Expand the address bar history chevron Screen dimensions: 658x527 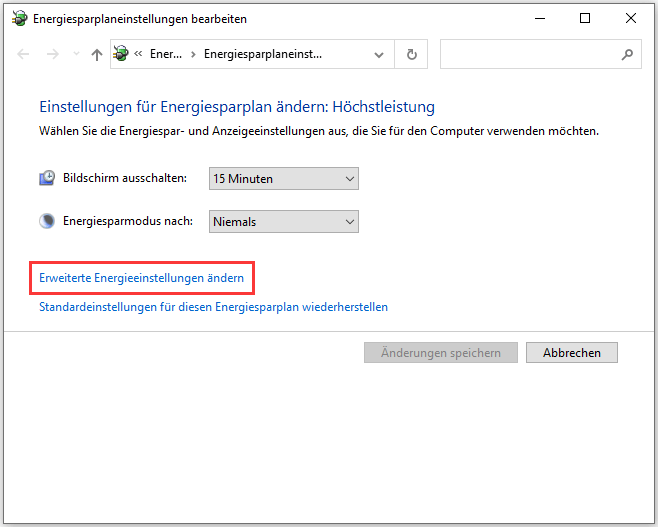coord(379,55)
